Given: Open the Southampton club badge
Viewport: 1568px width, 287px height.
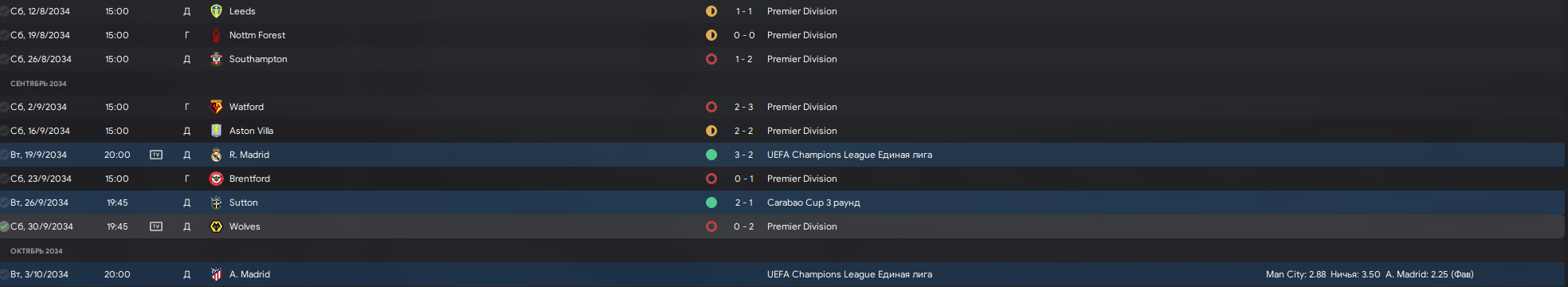Looking at the screenshot, I should click(x=216, y=59).
